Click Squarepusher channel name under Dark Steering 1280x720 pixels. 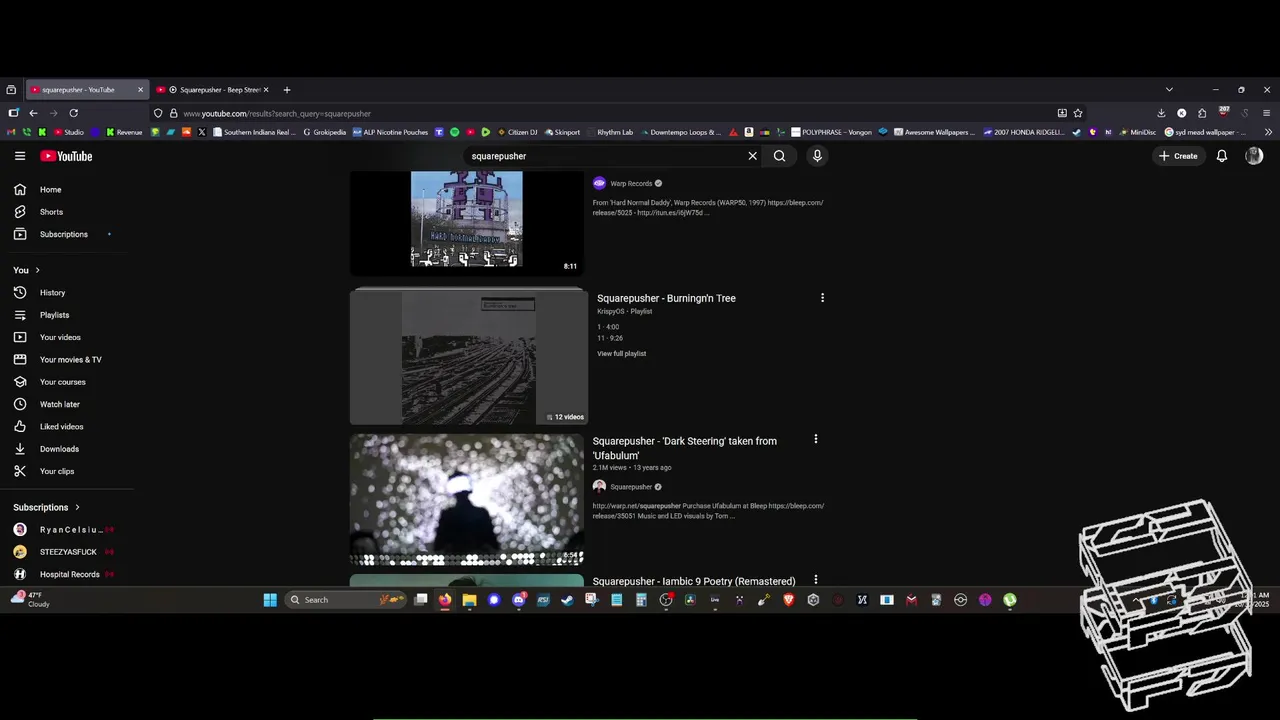(631, 487)
